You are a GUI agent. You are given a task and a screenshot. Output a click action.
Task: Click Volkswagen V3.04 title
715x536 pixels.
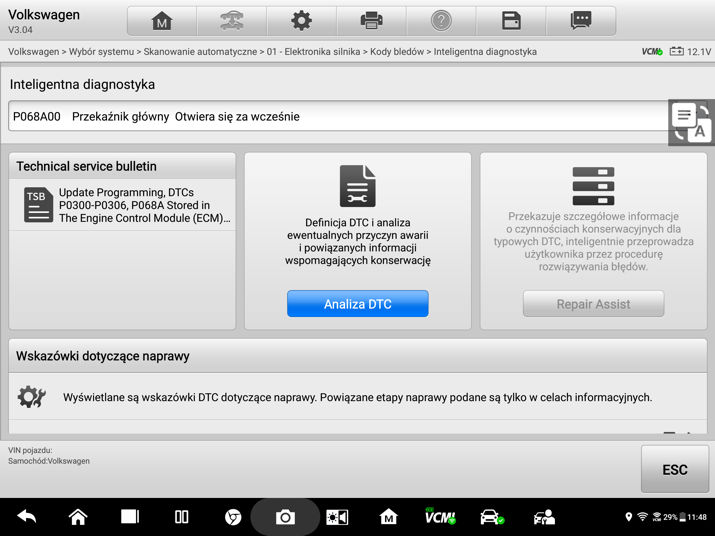pyautogui.click(x=44, y=21)
